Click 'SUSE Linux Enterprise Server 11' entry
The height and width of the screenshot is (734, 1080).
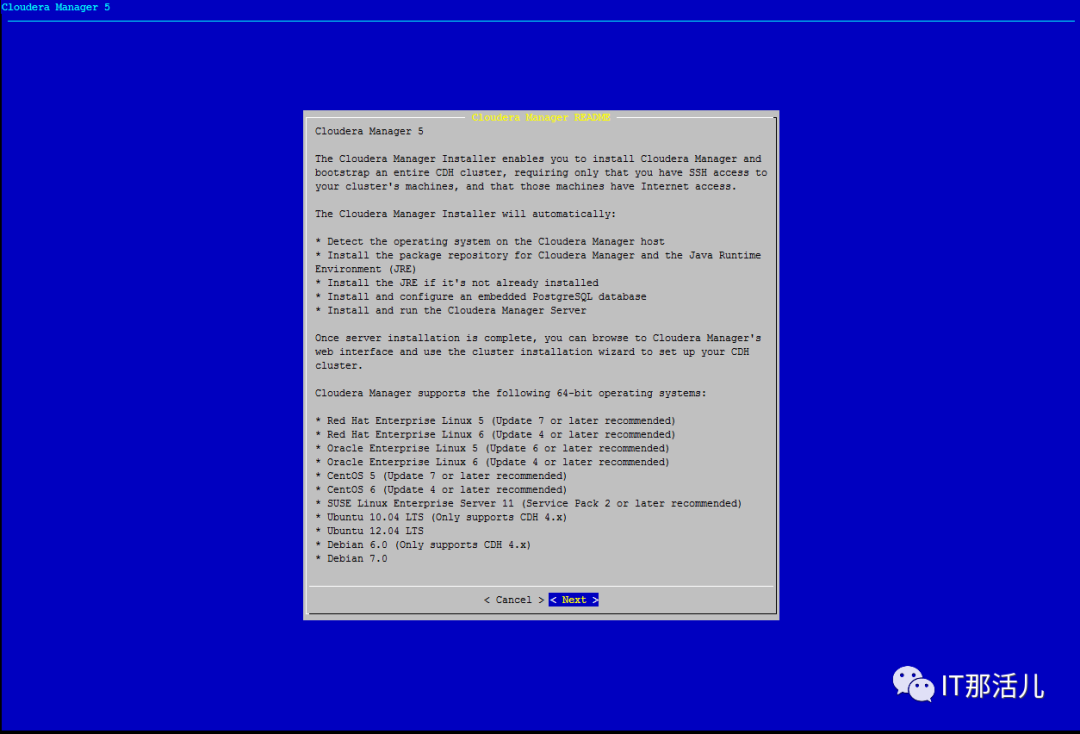[528, 503]
